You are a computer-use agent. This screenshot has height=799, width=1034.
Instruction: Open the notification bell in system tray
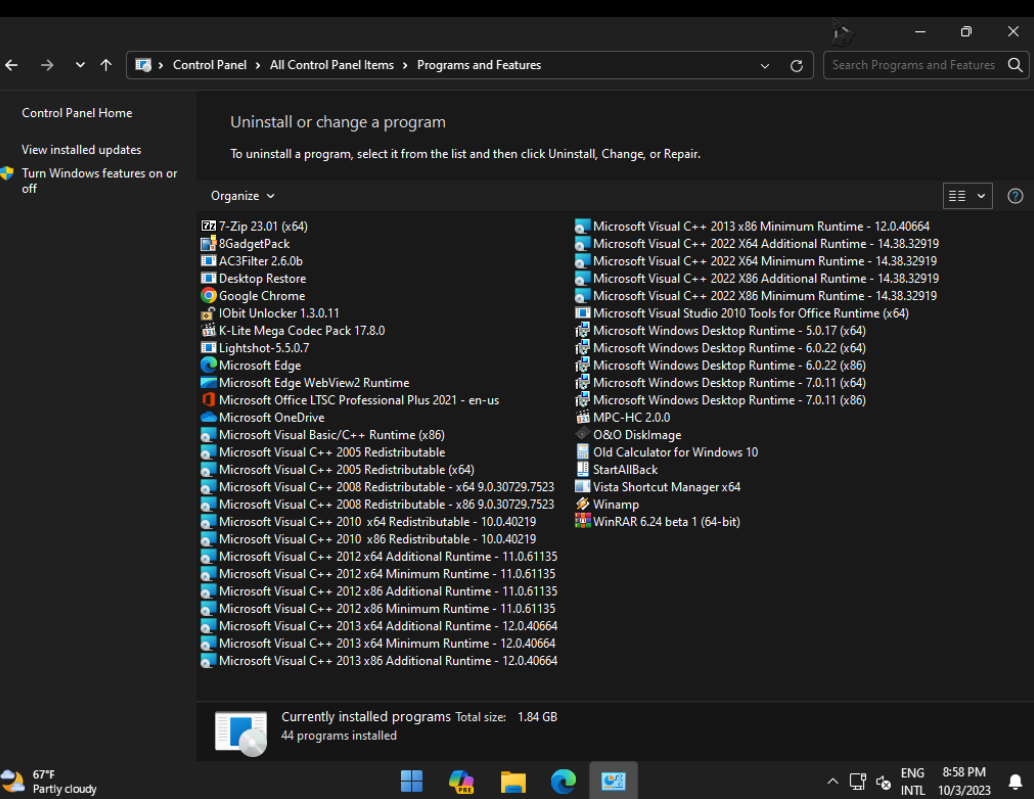click(x=1016, y=782)
